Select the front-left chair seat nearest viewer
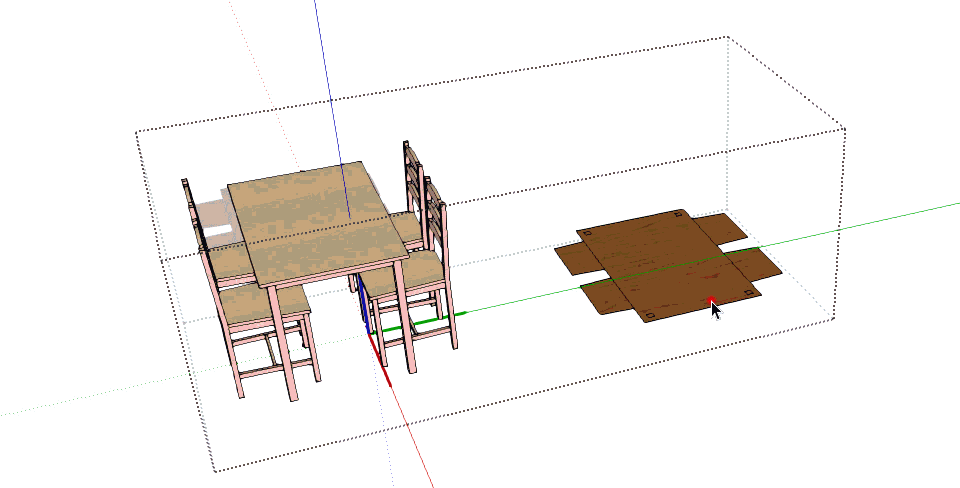The height and width of the screenshot is (488, 960). point(264,307)
